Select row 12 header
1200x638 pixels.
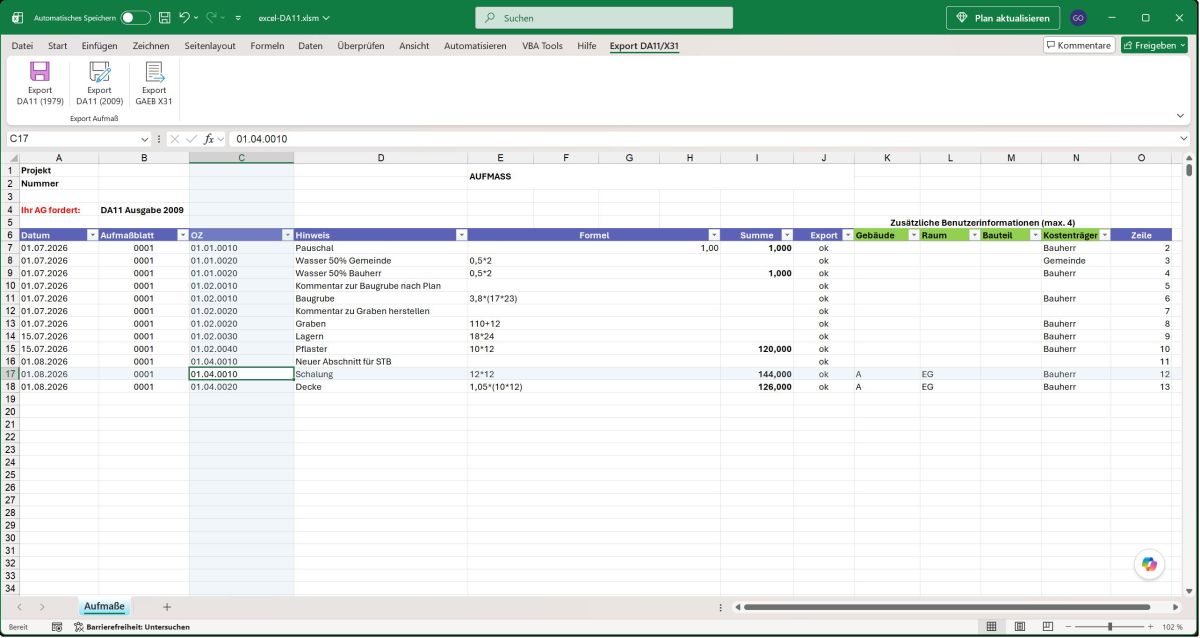click(x=10, y=311)
